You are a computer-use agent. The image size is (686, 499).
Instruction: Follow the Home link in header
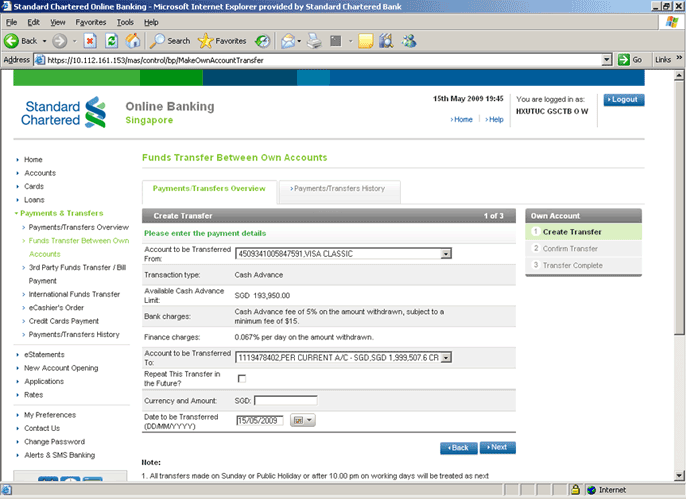click(x=462, y=119)
